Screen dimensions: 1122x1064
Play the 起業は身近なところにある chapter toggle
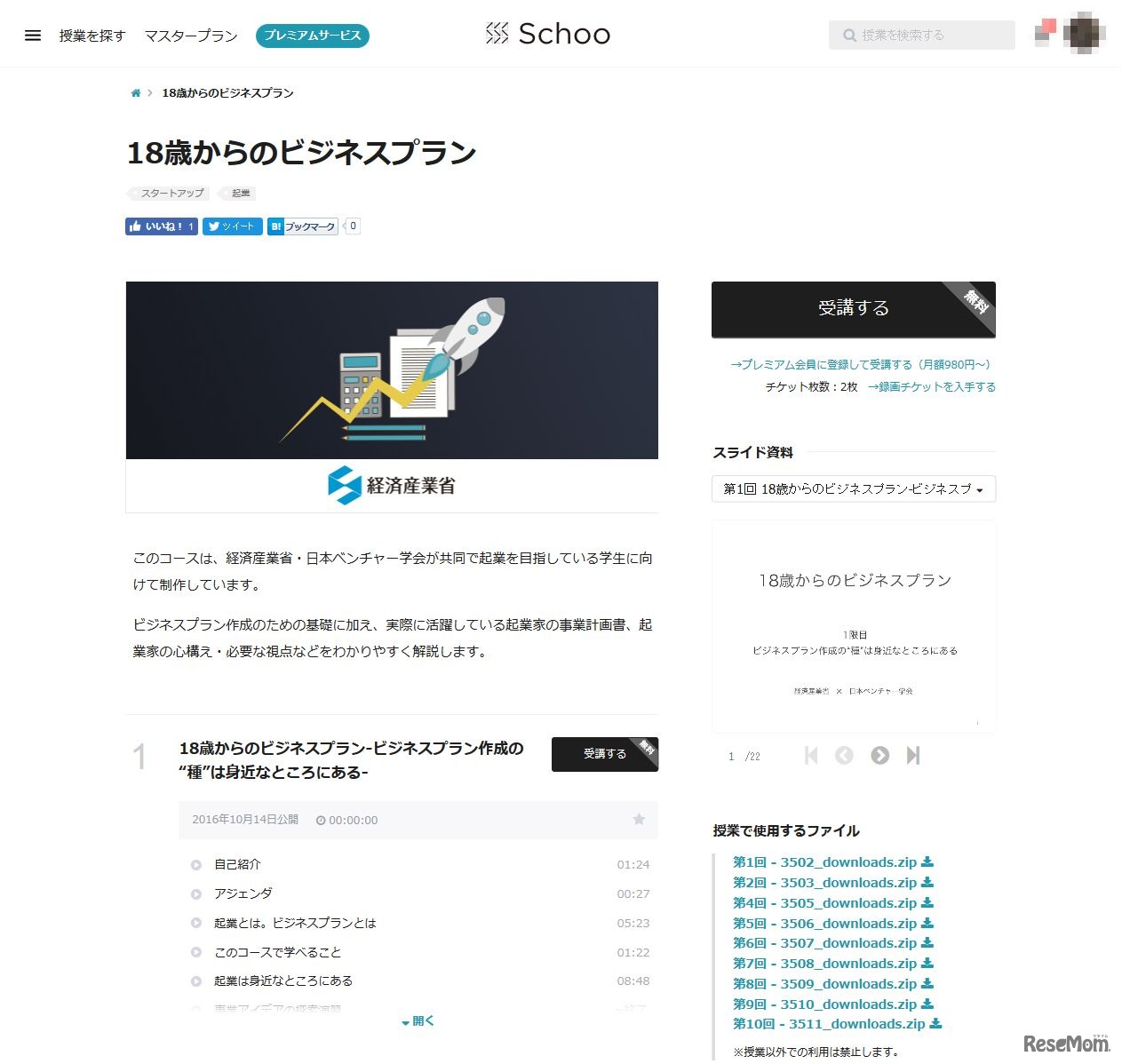point(195,981)
